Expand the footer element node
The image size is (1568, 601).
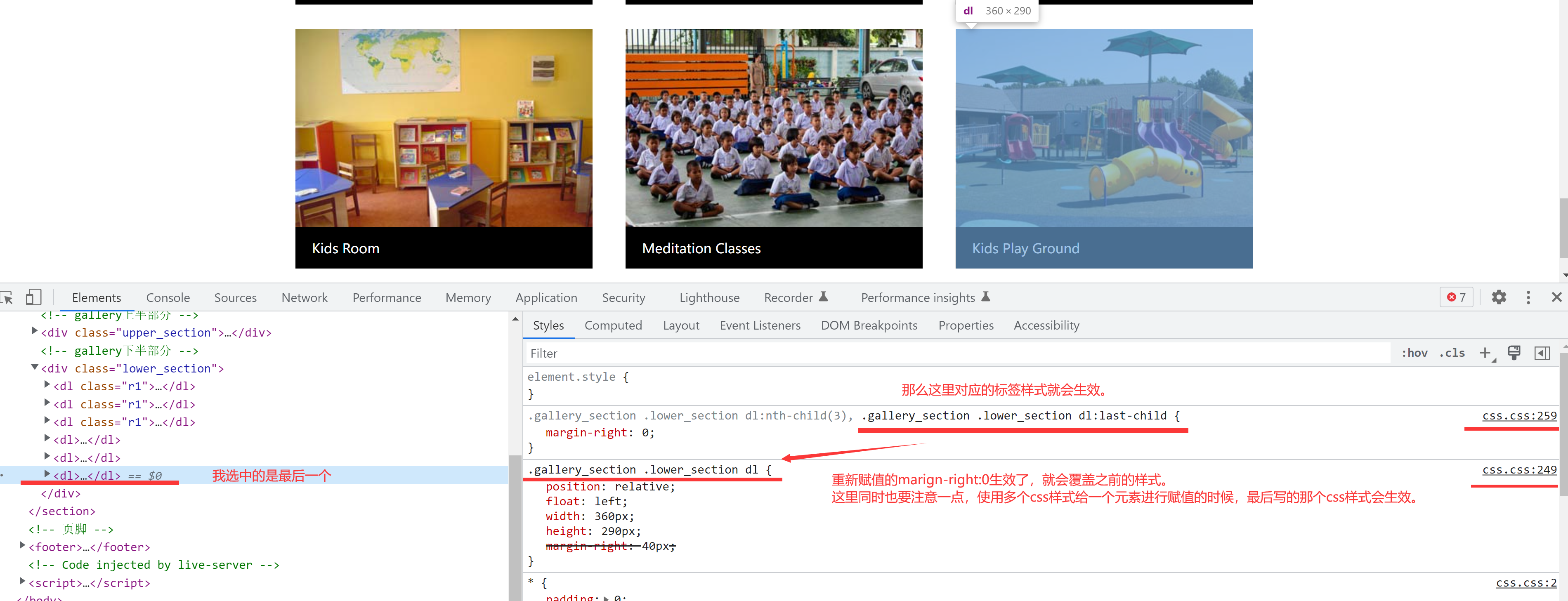coord(23,546)
